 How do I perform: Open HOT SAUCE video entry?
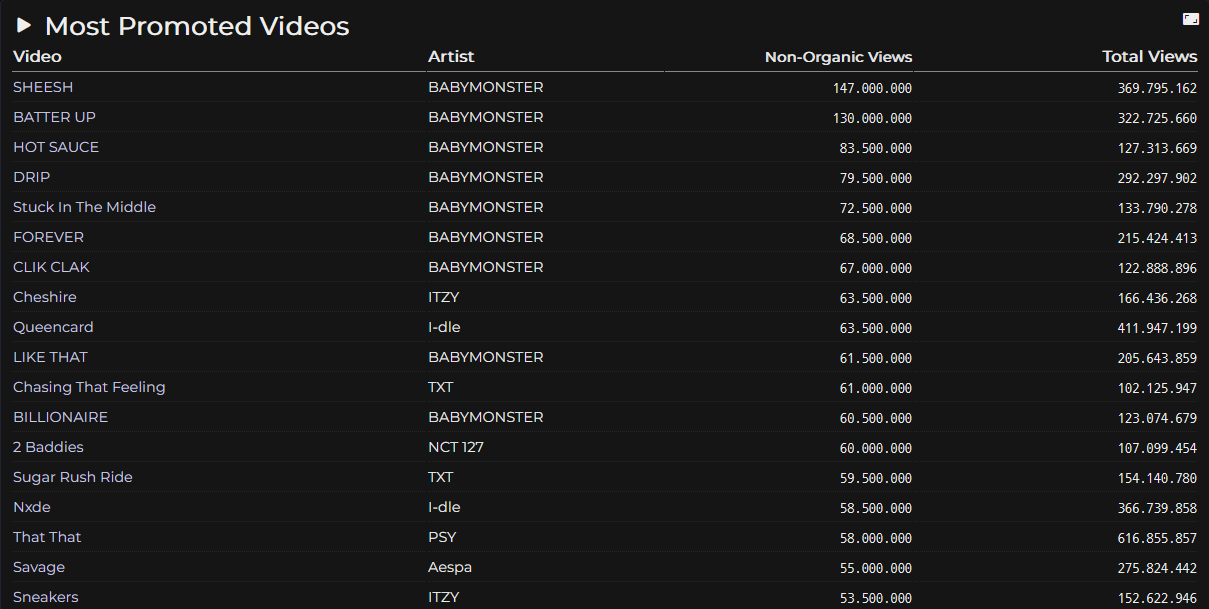point(56,147)
